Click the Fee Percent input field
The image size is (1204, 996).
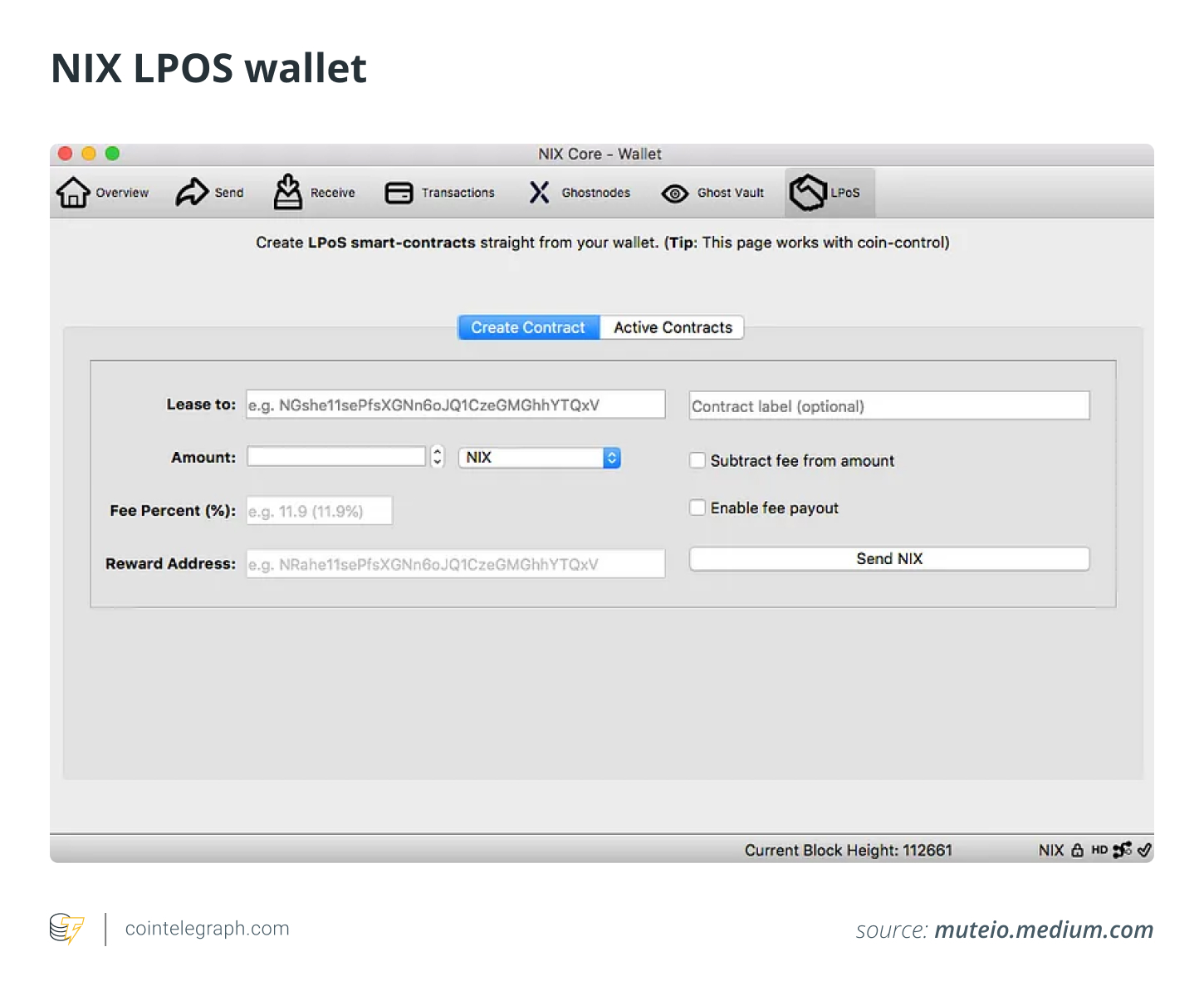click(x=318, y=510)
